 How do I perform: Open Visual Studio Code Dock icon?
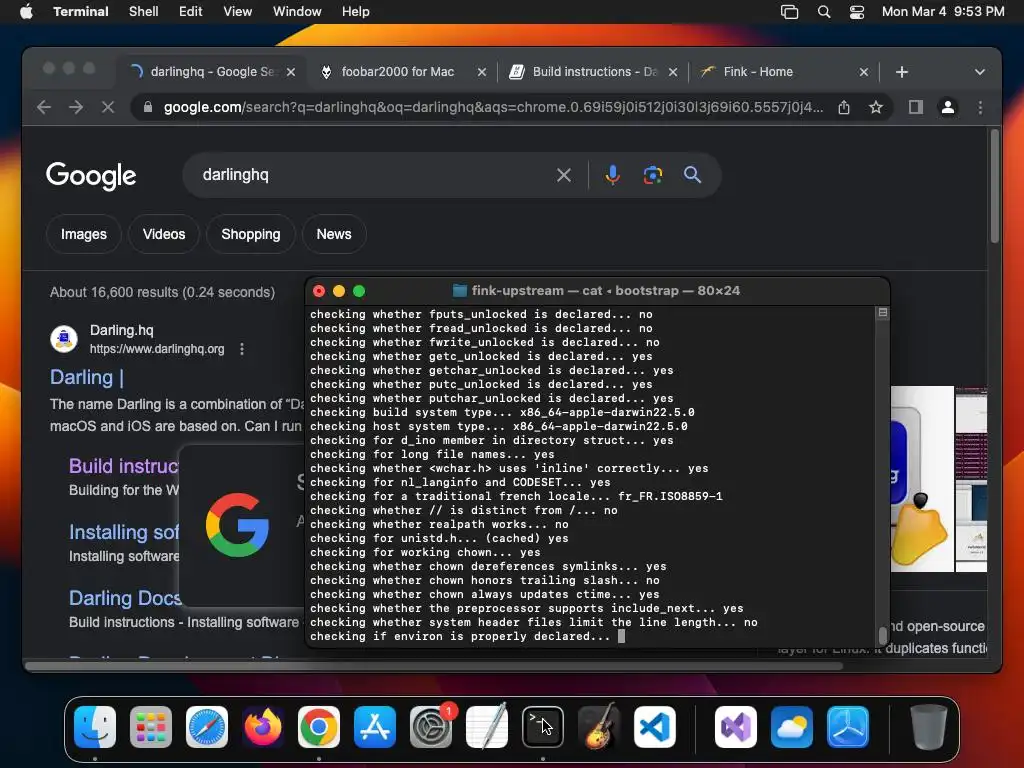pos(655,727)
